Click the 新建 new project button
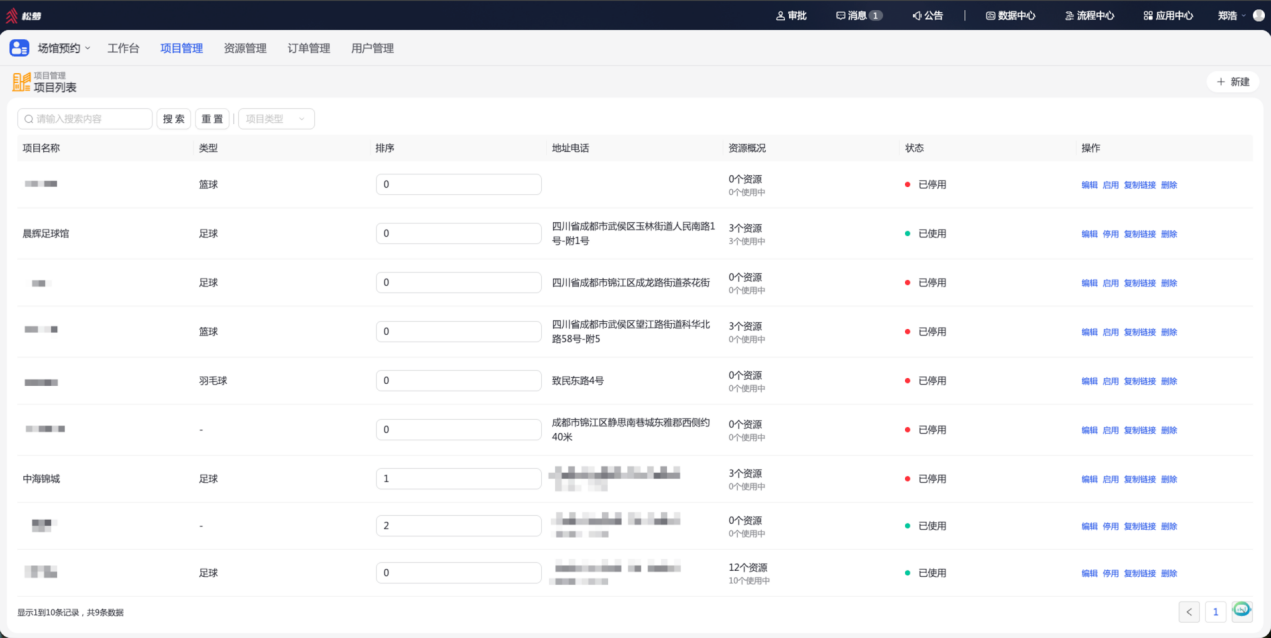1271x638 pixels. tap(1232, 82)
